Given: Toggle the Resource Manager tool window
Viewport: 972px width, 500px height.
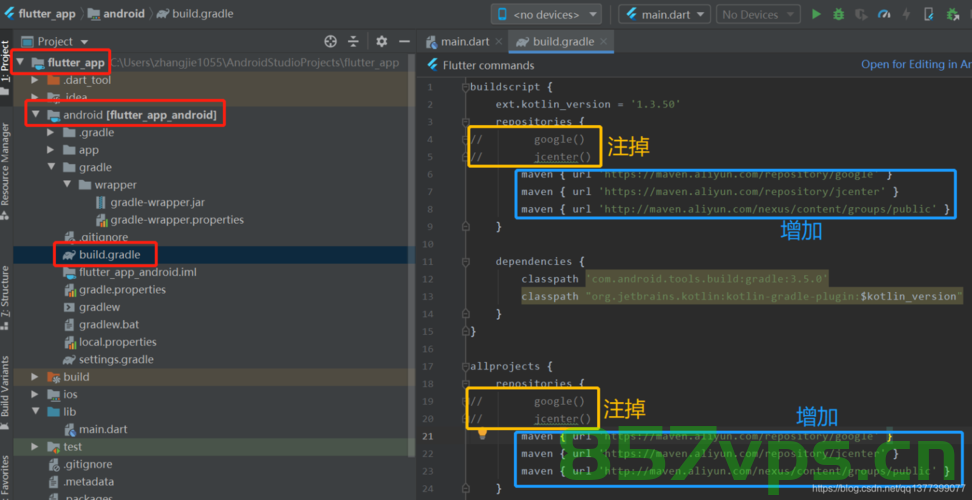Looking at the screenshot, I should 5,170.
